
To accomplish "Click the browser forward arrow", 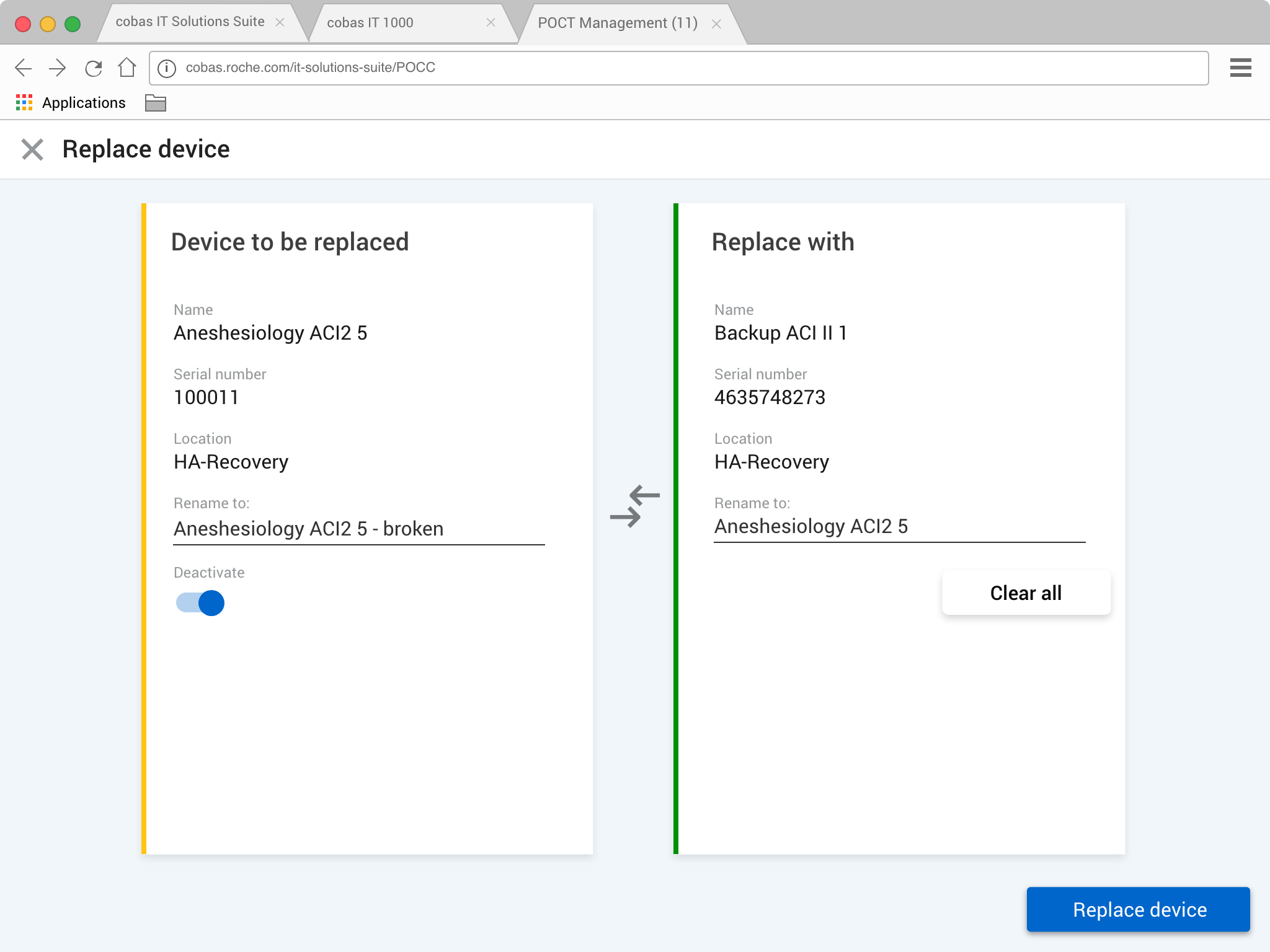I will (58, 68).
